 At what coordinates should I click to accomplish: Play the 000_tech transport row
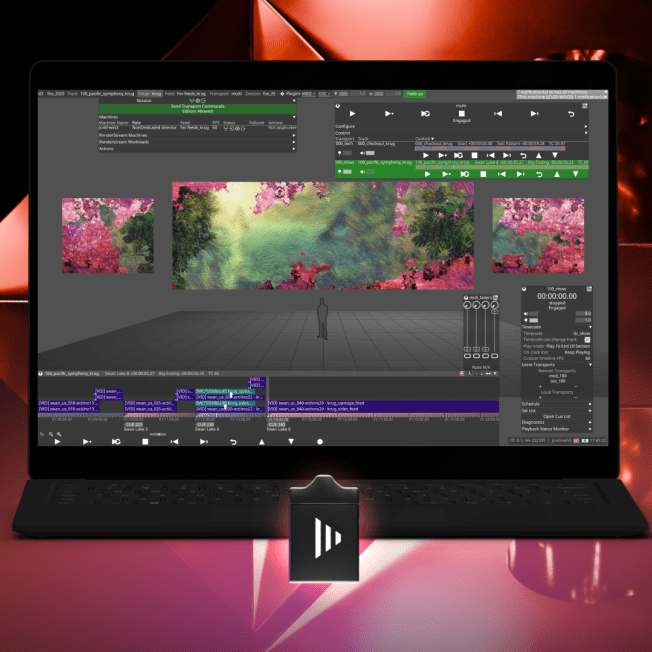pos(426,156)
